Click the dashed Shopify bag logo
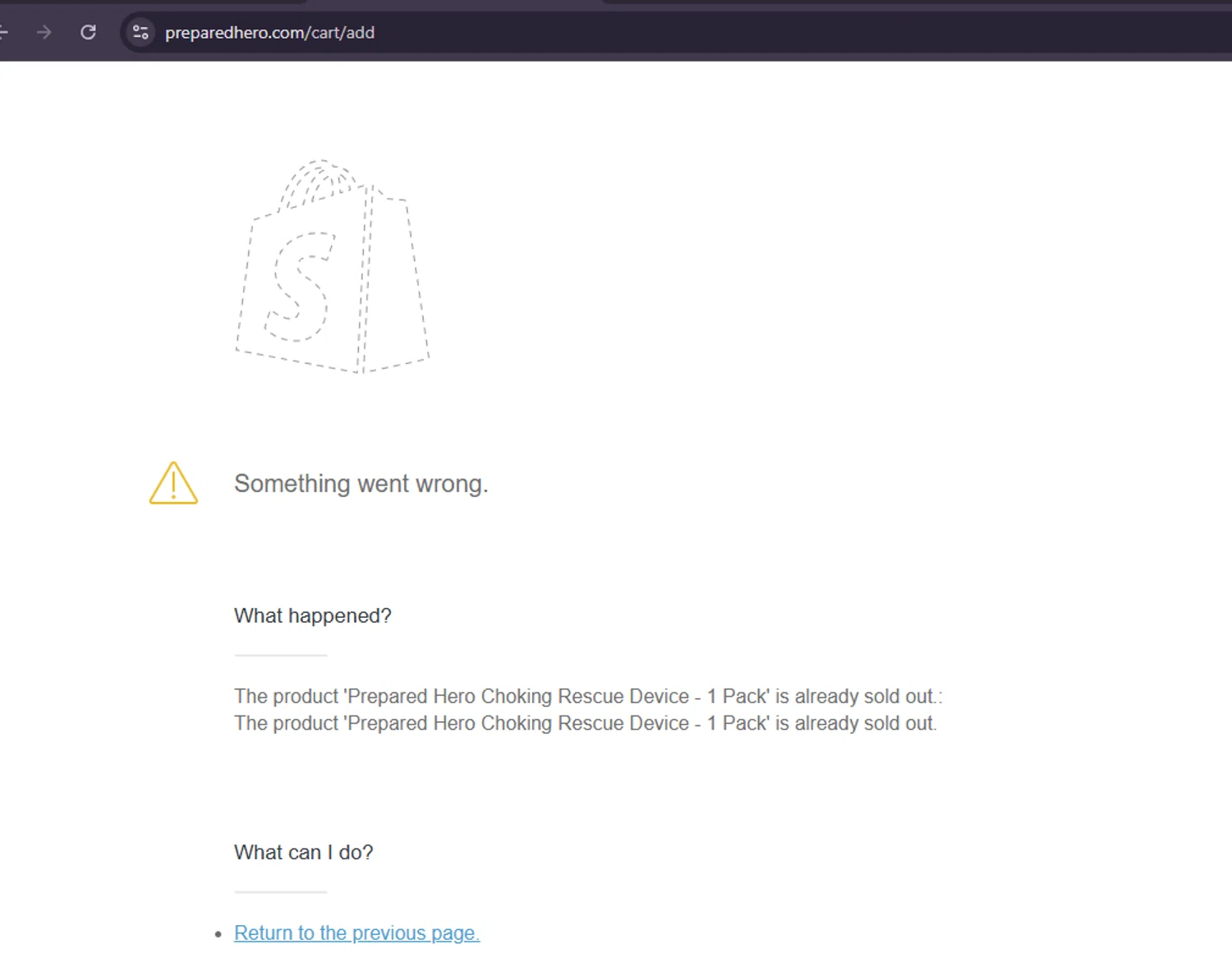This screenshot has height=980, width=1232. 332,266
